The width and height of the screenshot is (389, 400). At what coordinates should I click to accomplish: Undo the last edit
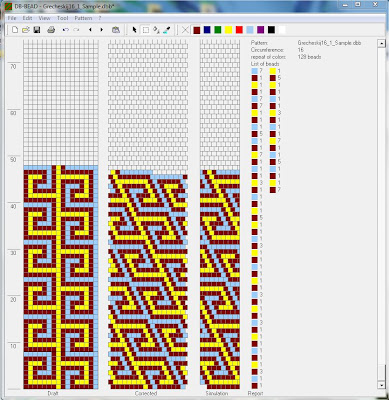(x=65, y=30)
